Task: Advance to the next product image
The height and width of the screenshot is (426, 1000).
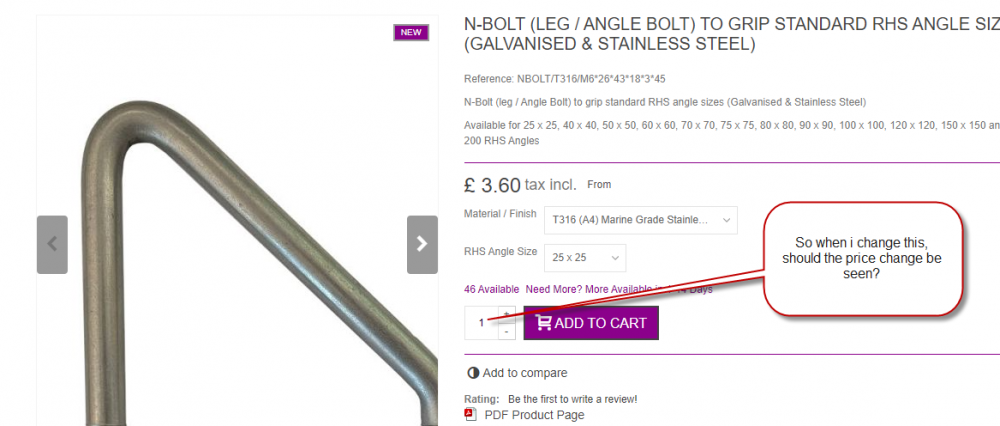Action: (422, 244)
